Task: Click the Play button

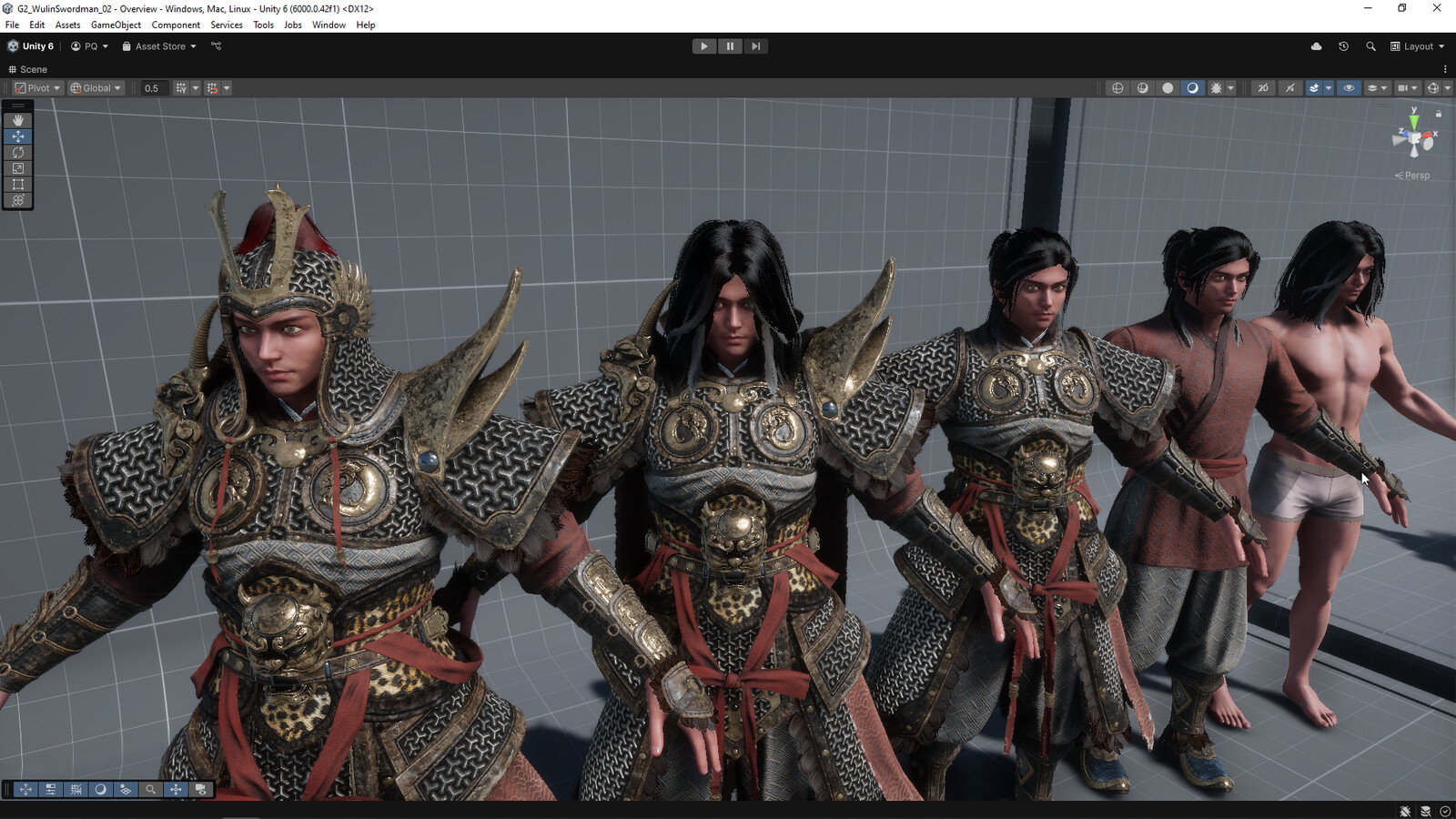Action: (704, 46)
